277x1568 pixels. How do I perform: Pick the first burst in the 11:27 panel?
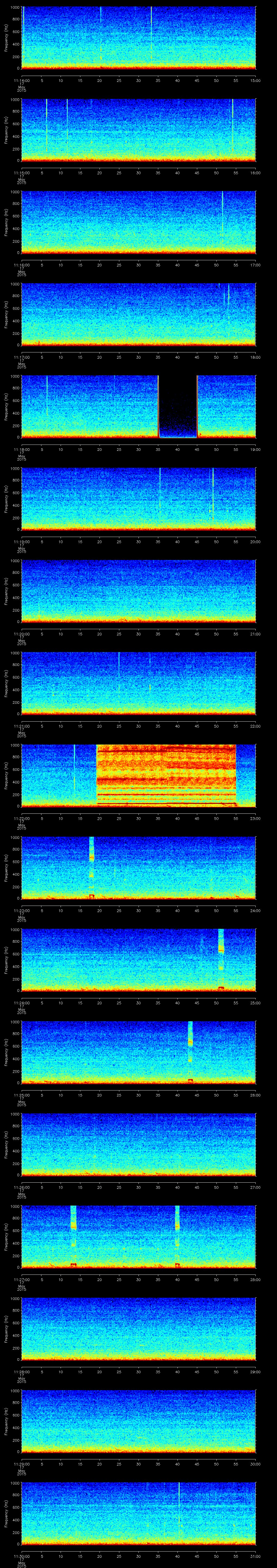[73, 1236]
